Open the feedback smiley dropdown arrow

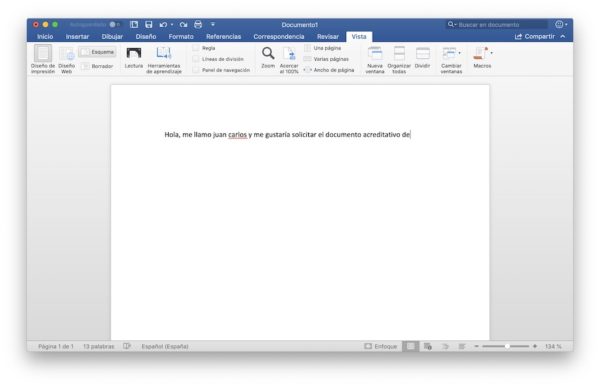coord(566,25)
